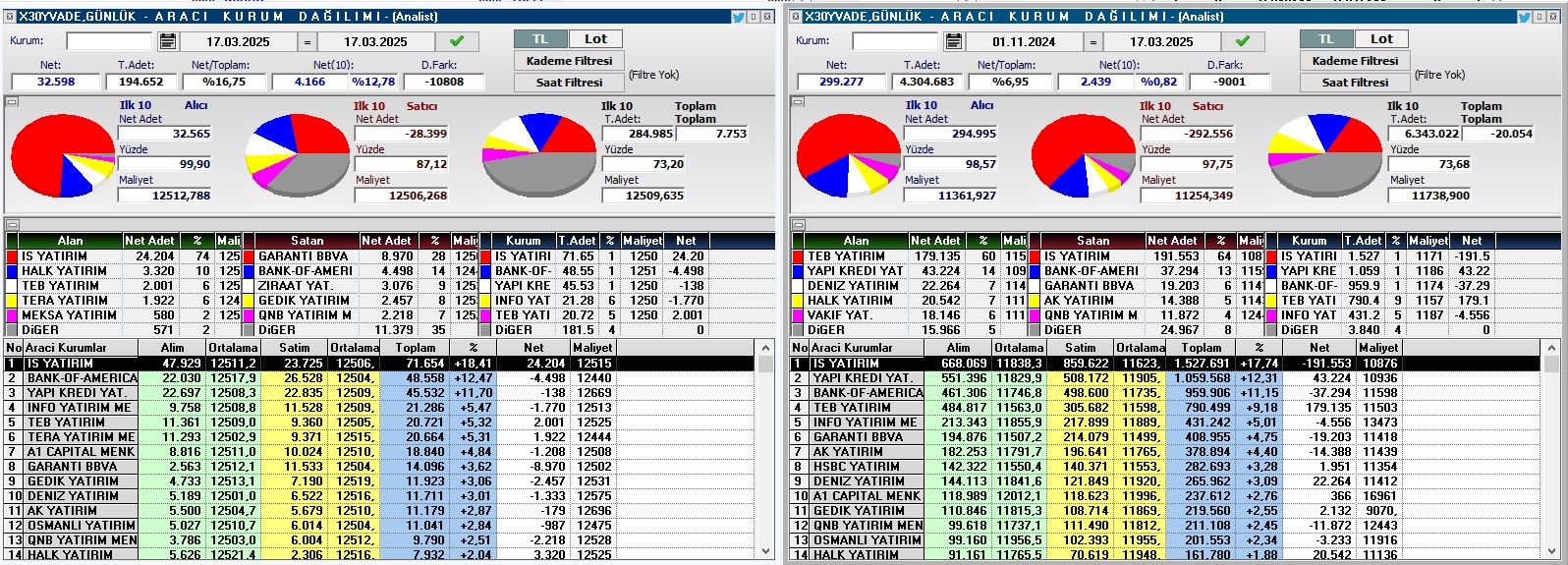Sort by Satan column header in left window
Viewport: 1568px width, 565px height.
pos(307,241)
